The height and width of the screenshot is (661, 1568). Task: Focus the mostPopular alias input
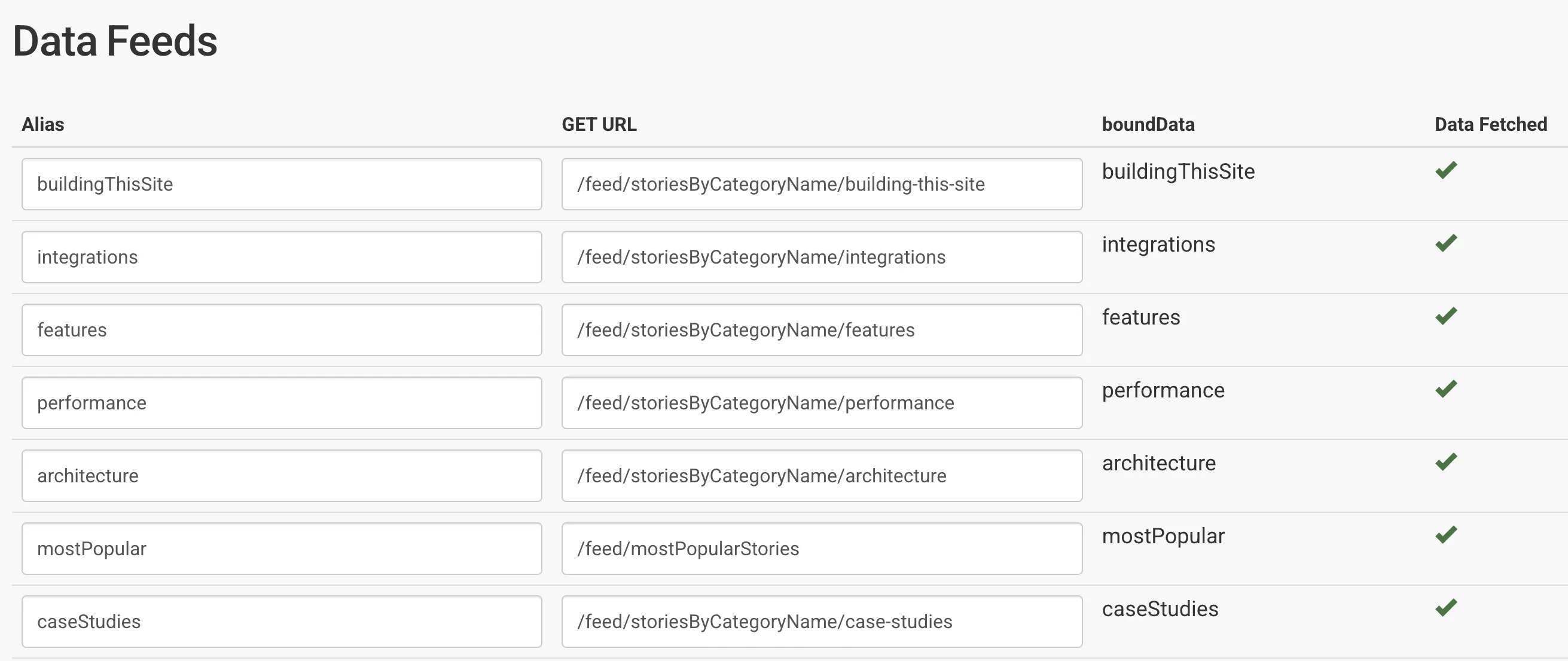(281, 549)
